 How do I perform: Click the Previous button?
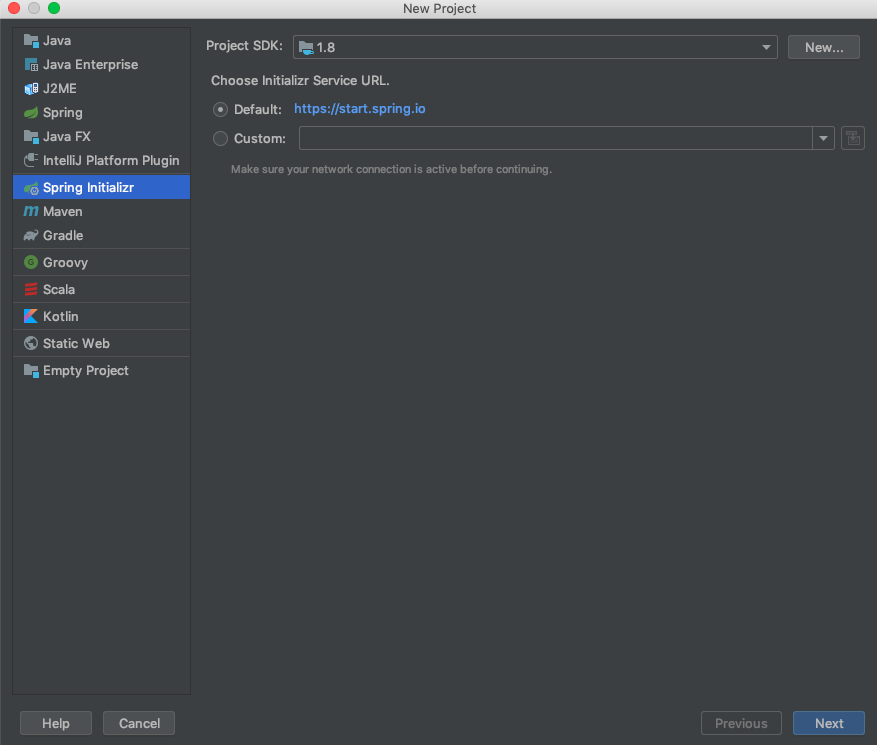pyautogui.click(x=741, y=723)
